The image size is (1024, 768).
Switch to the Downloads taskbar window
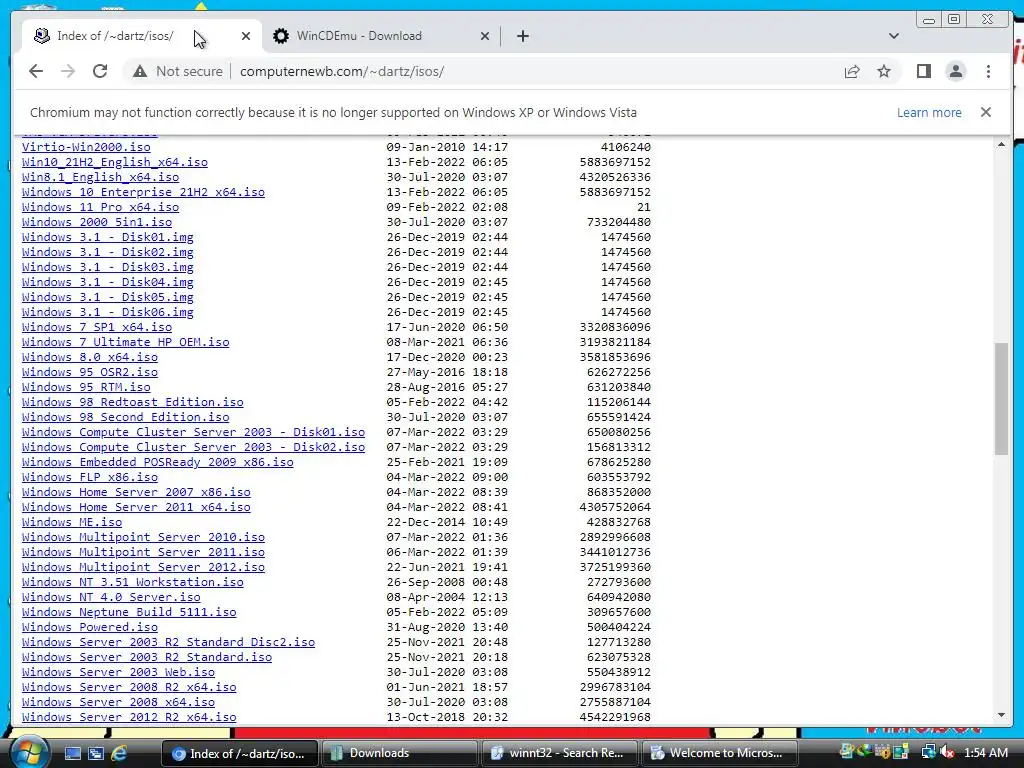(399, 753)
